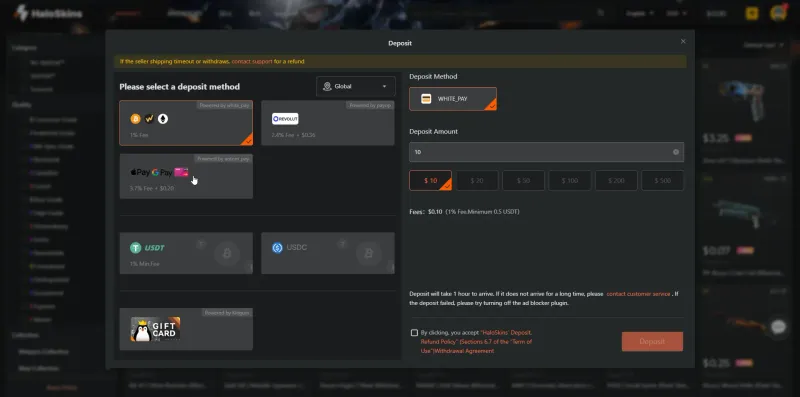Click the Bitcoin icon in crypto card
The height and width of the screenshot is (397, 800).
click(135, 119)
